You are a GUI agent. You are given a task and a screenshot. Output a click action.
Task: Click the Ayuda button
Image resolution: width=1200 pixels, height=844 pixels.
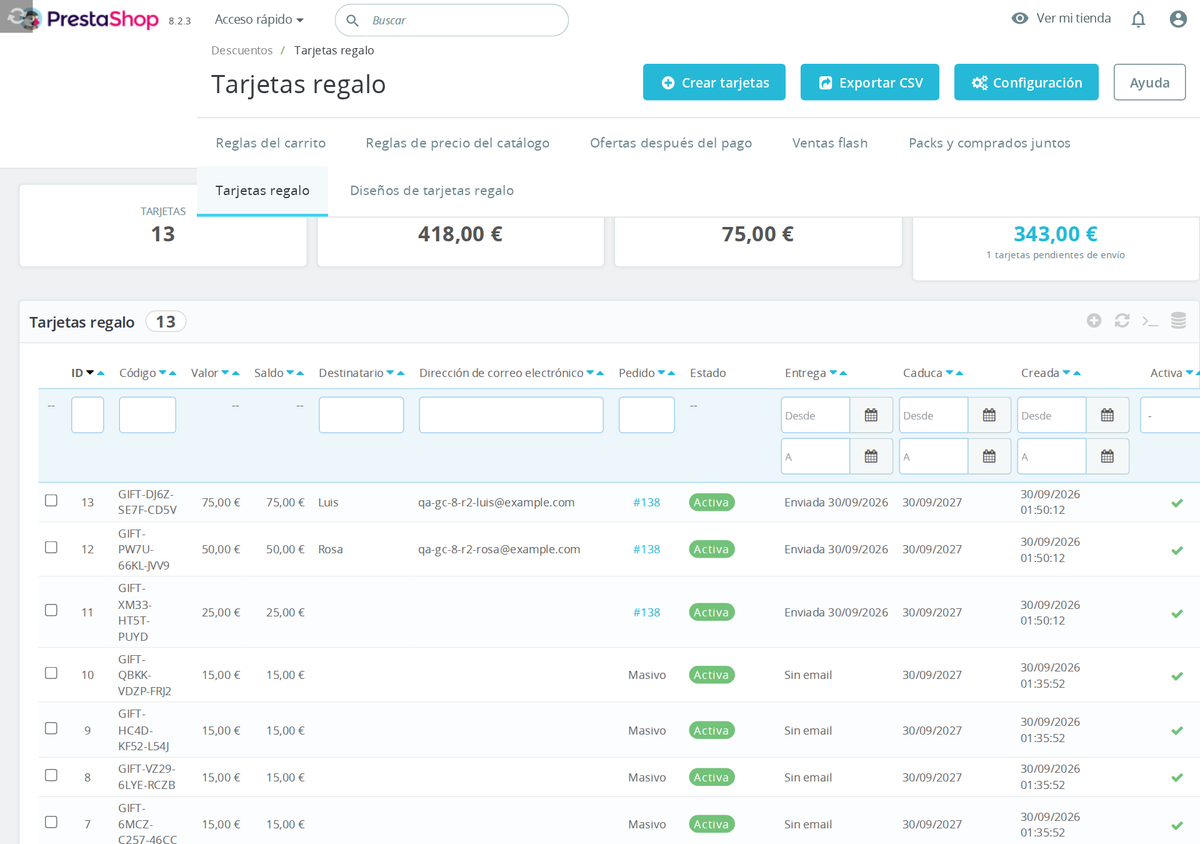pyautogui.click(x=1150, y=82)
